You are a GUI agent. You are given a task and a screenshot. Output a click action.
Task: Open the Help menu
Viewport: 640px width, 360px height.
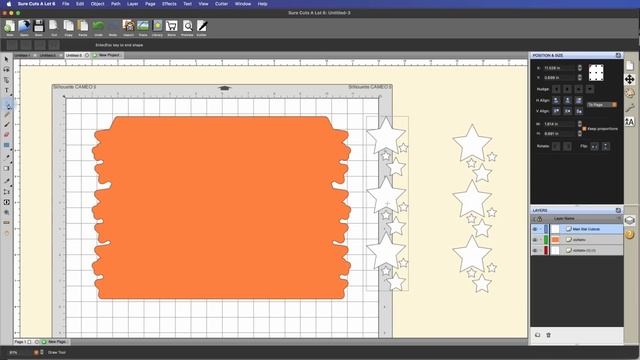262,4
